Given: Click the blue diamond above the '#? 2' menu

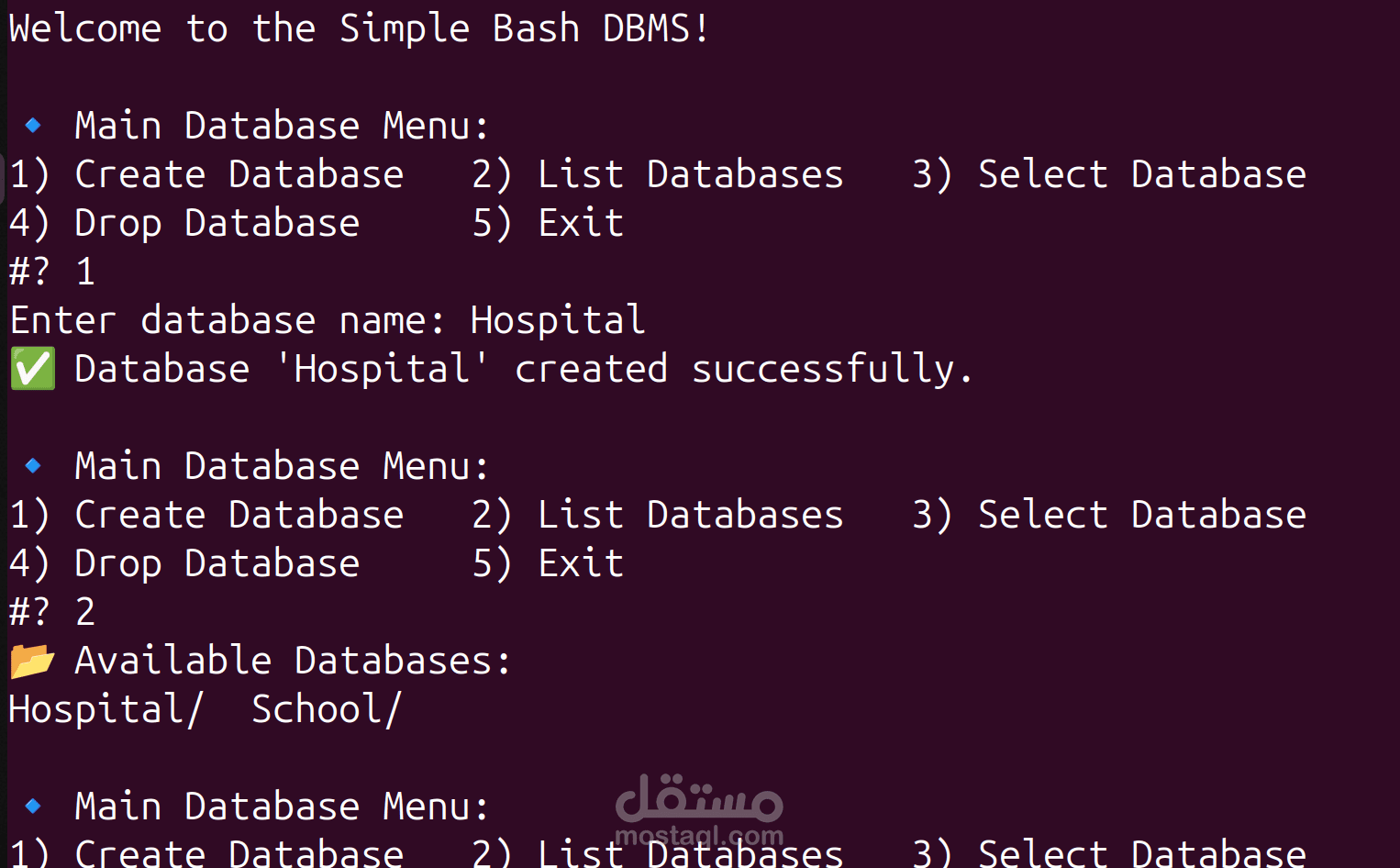Looking at the screenshot, I should click(x=33, y=465).
